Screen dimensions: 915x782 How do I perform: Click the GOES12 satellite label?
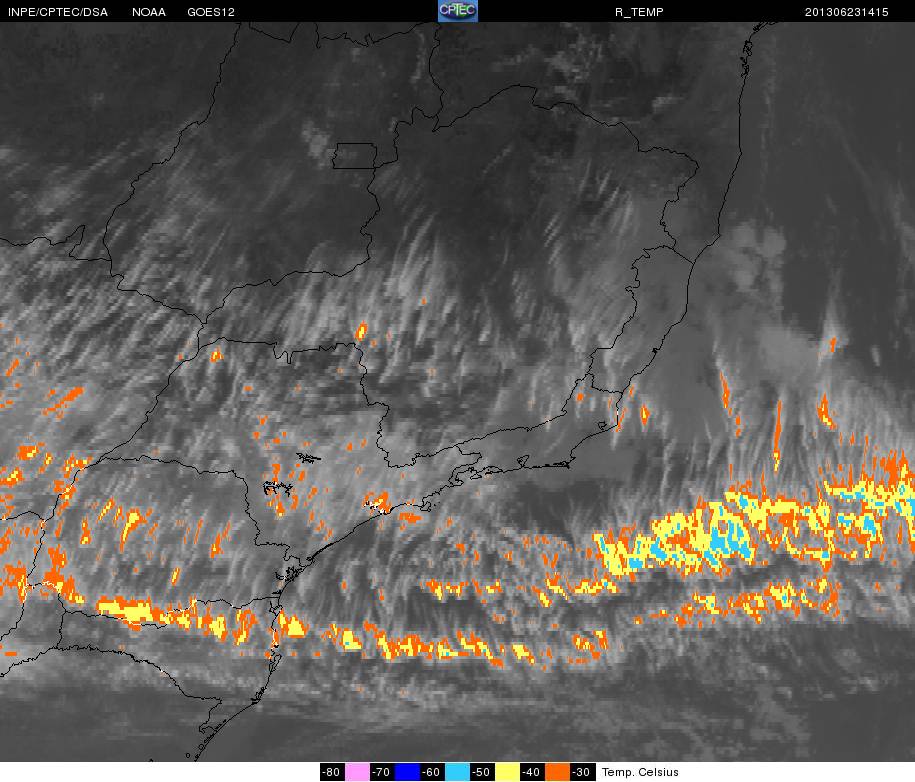pos(211,12)
